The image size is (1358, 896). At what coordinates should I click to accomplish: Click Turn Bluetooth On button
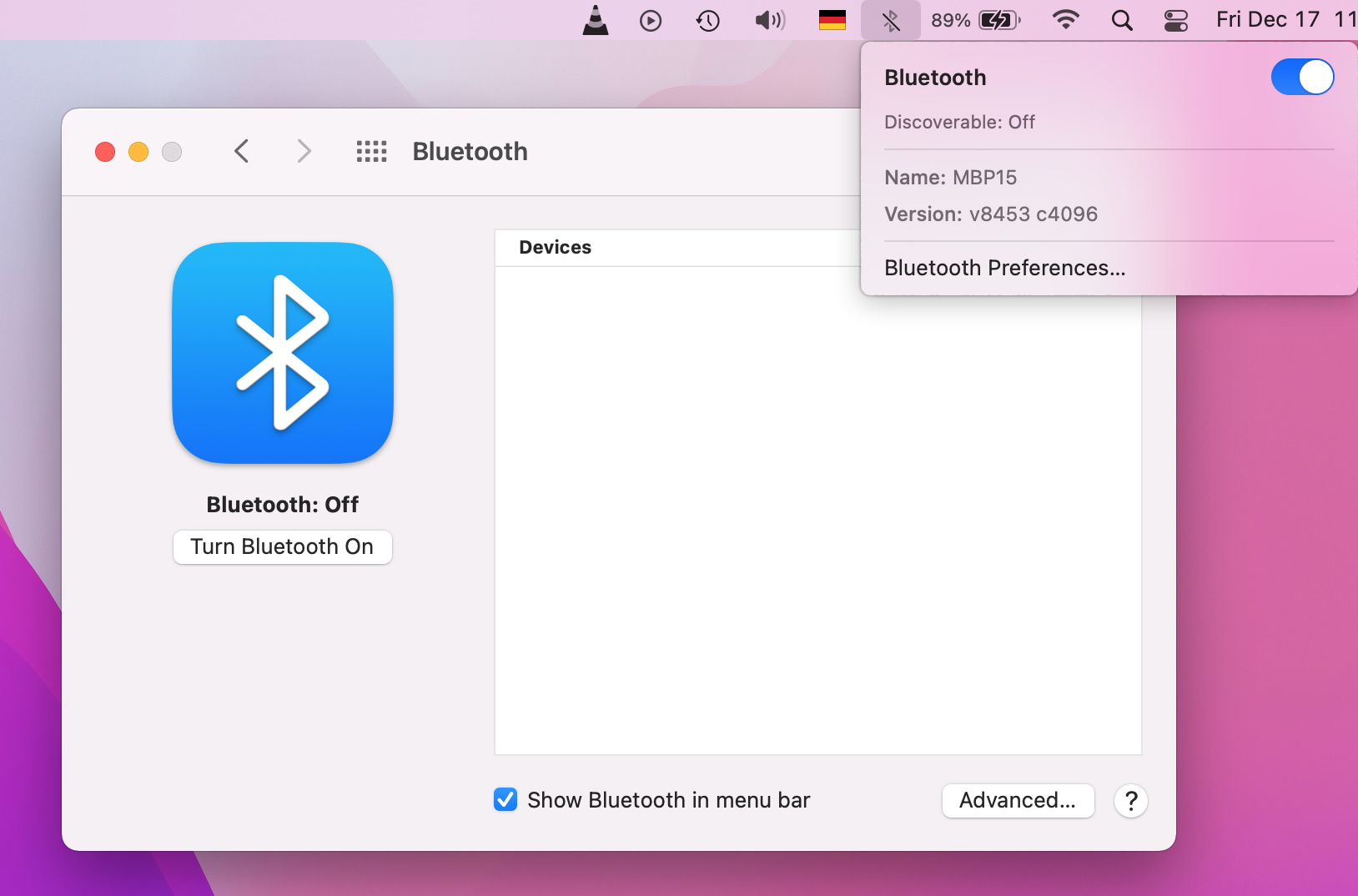(x=283, y=546)
